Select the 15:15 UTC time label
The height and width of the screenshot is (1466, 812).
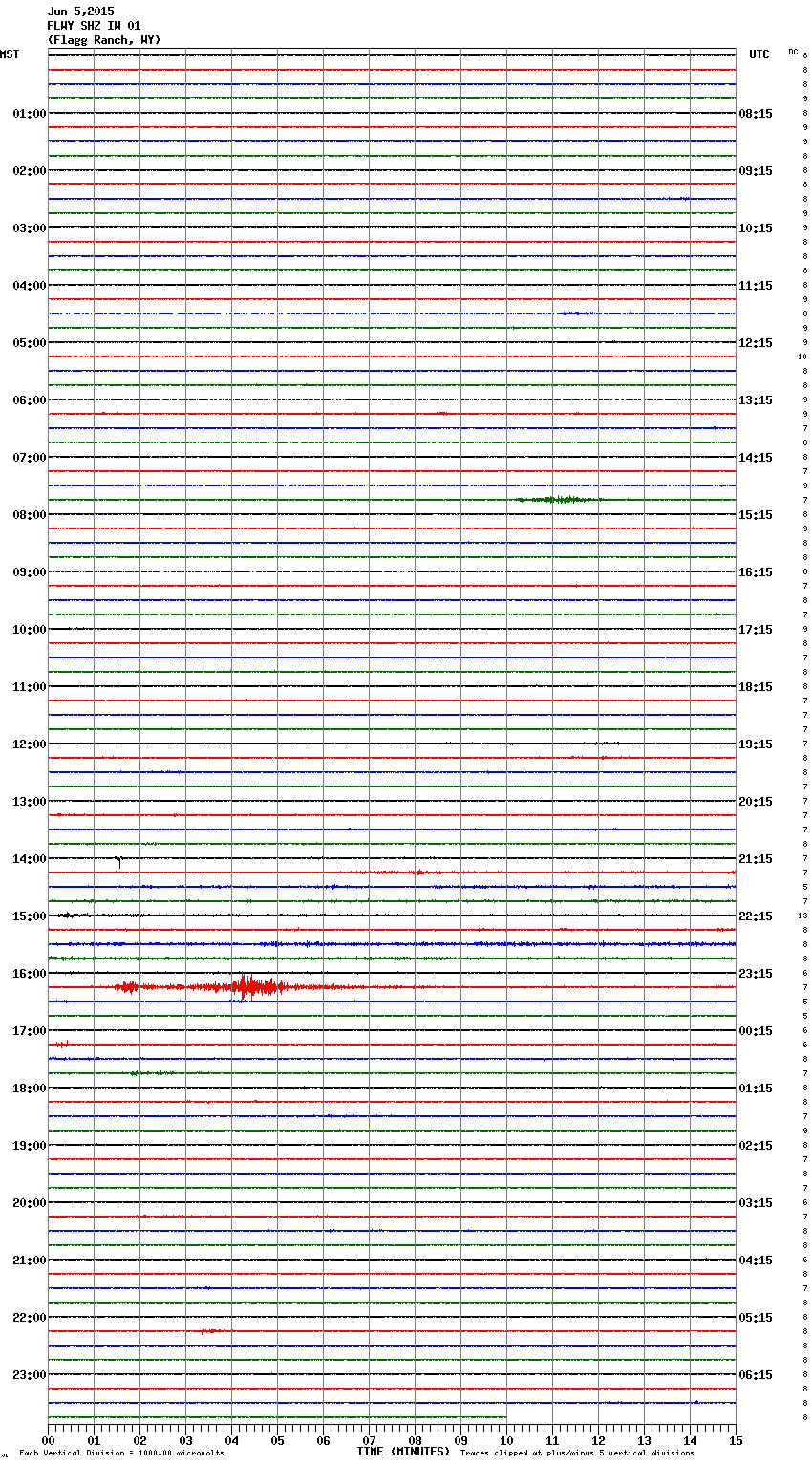coord(756,515)
